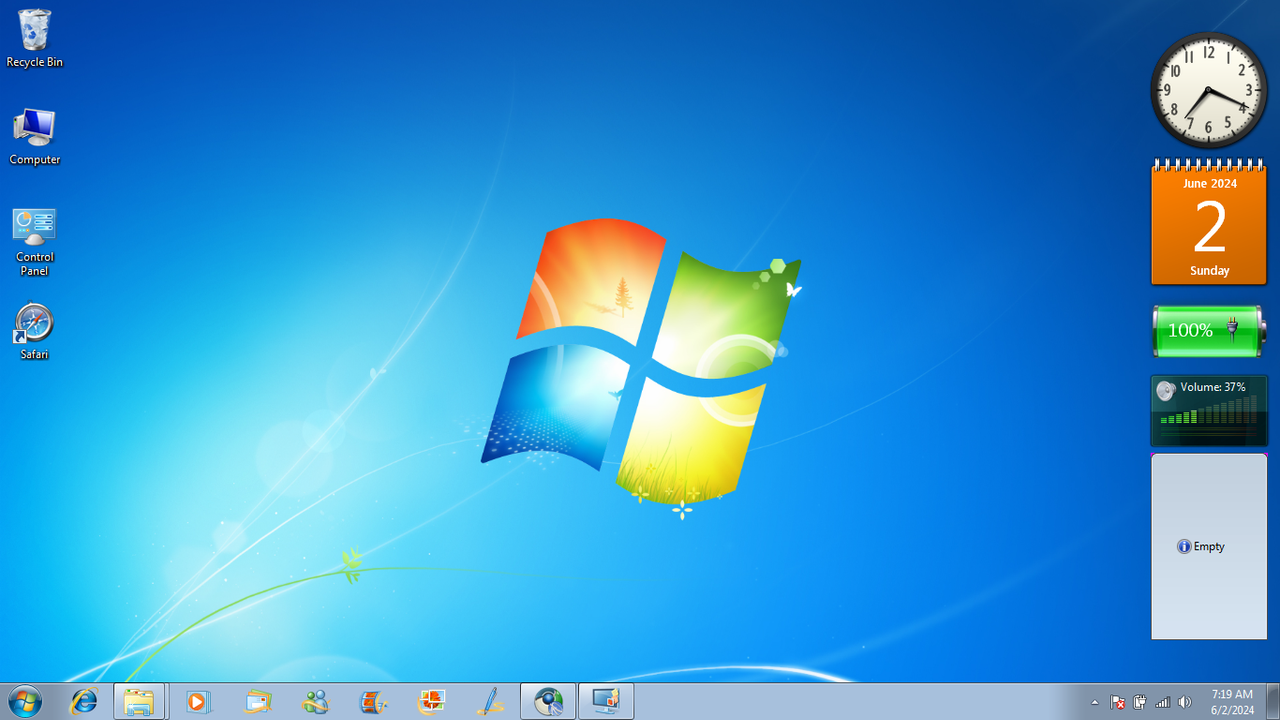
Task: Open the Windows Start menu orb
Action: click(x=24, y=701)
